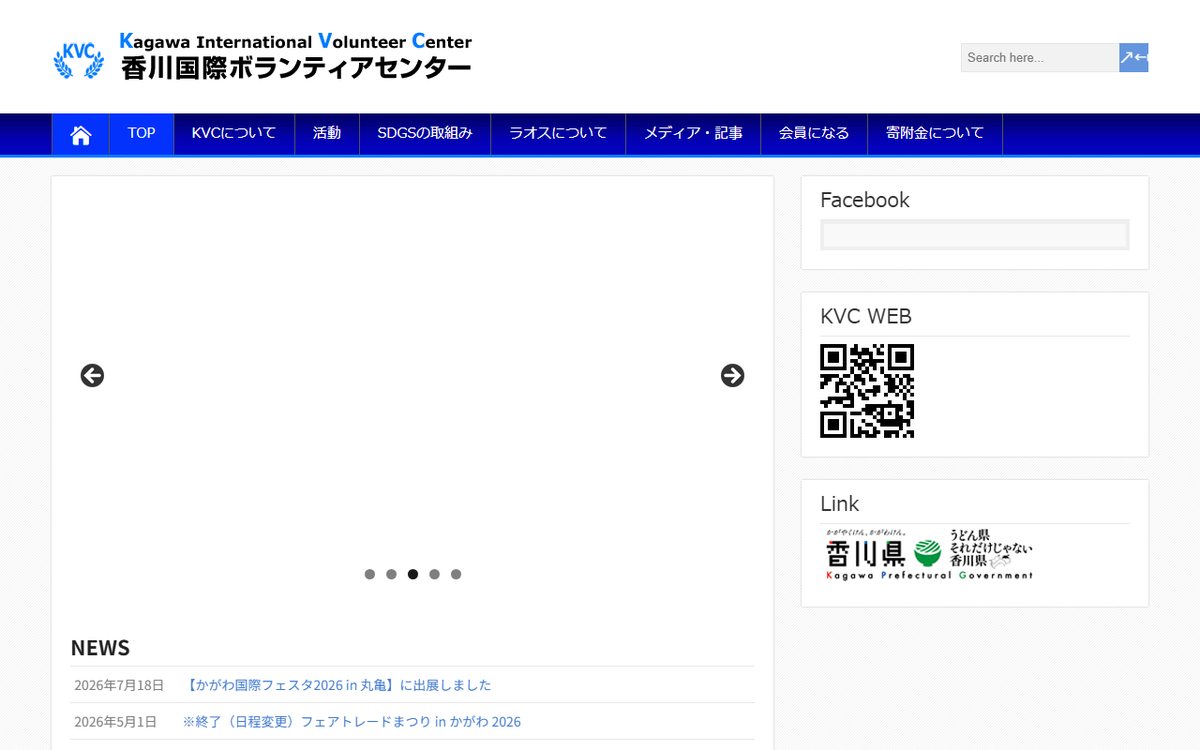The width and height of the screenshot is (1200, 750).
Task: Open the メディア・記事 menu
Action: [x=693, y=134]
